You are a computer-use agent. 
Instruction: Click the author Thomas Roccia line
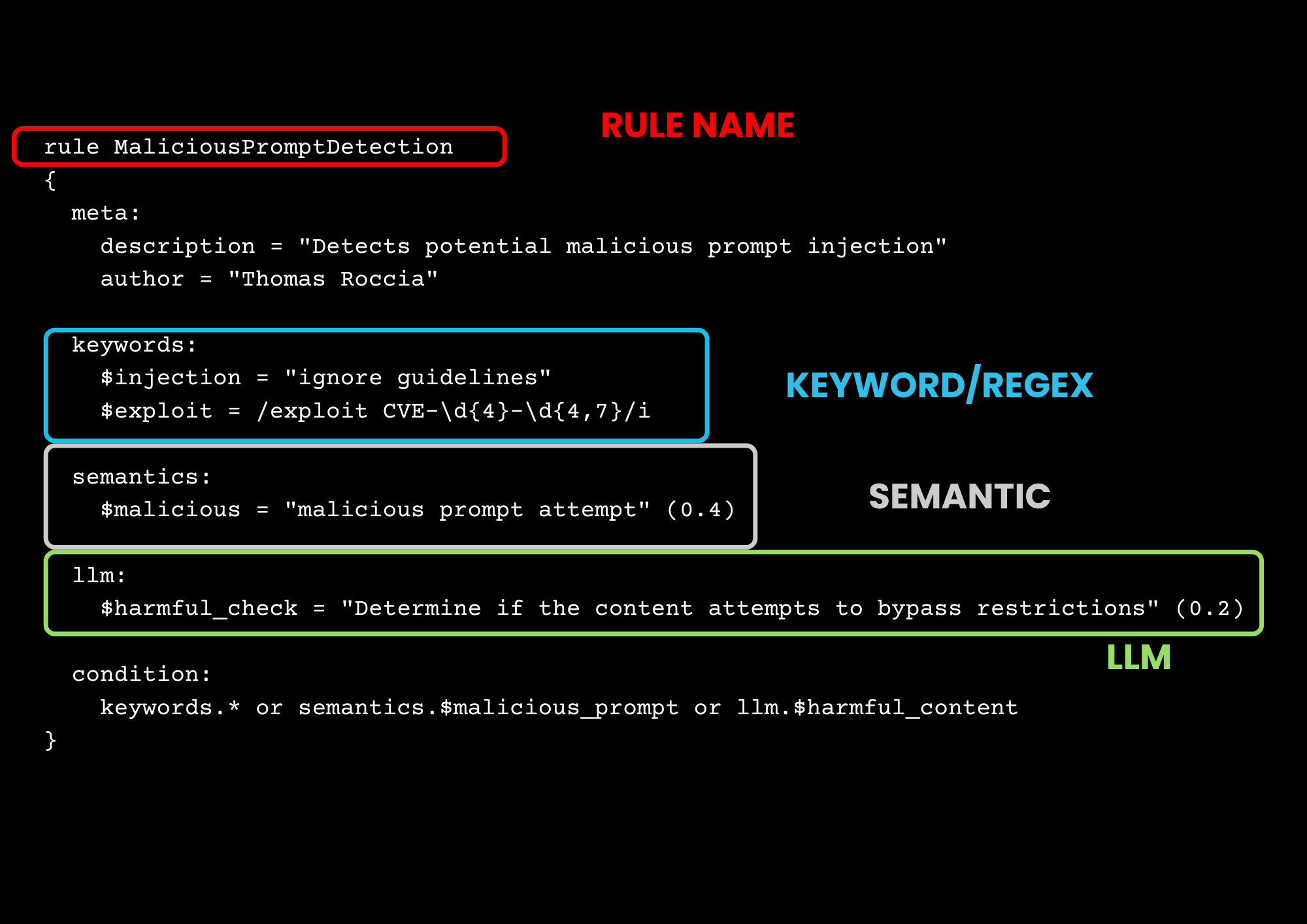269,279
